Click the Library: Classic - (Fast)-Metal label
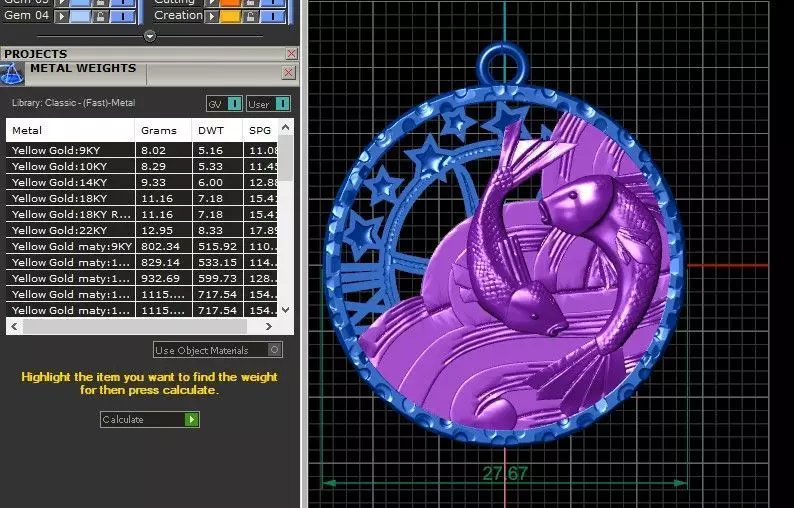Image resolution: width=794 pixels, height=508 pixels. [73, 103]
